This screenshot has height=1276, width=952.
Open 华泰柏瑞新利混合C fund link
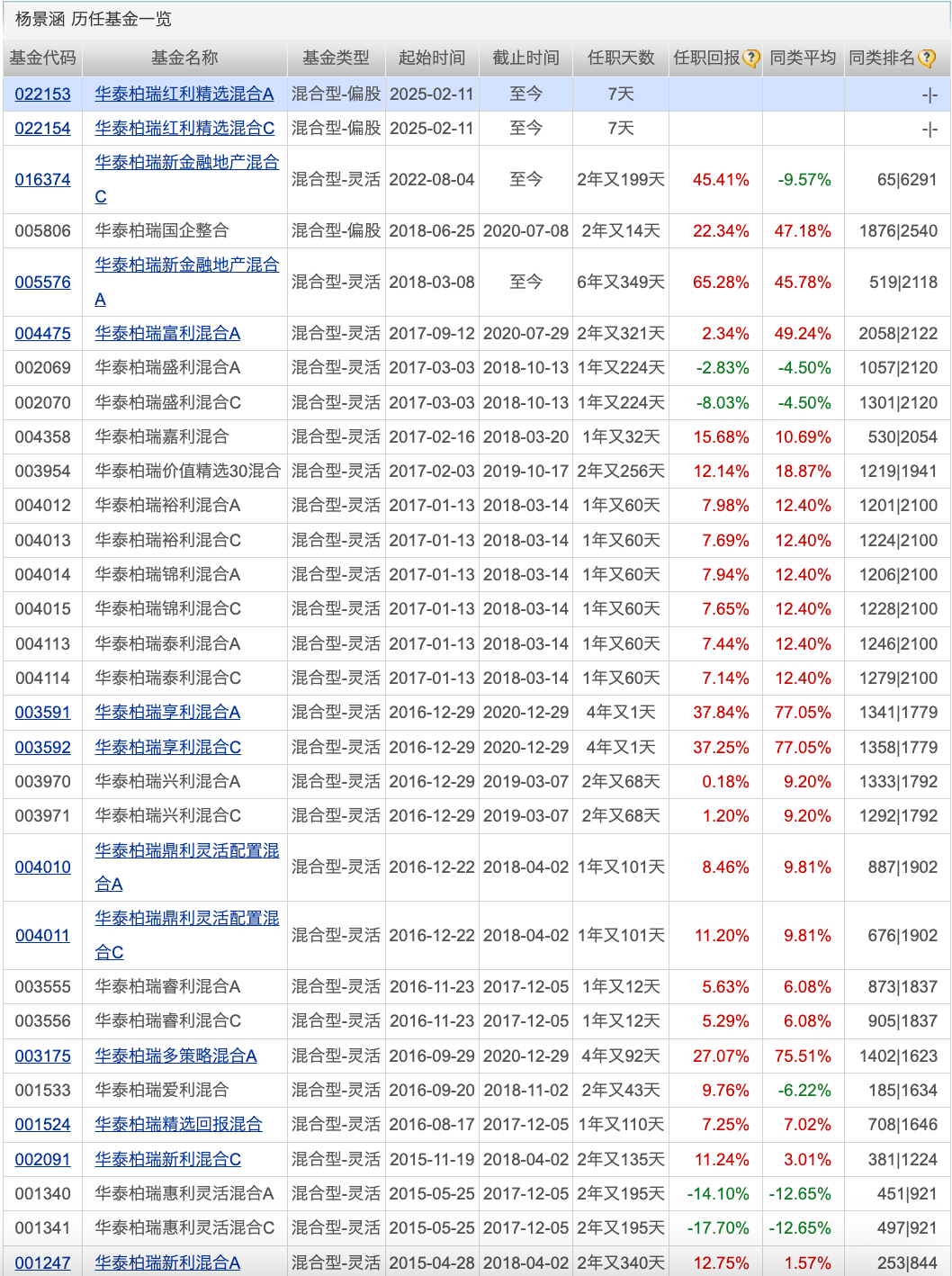coord(168,1159)
